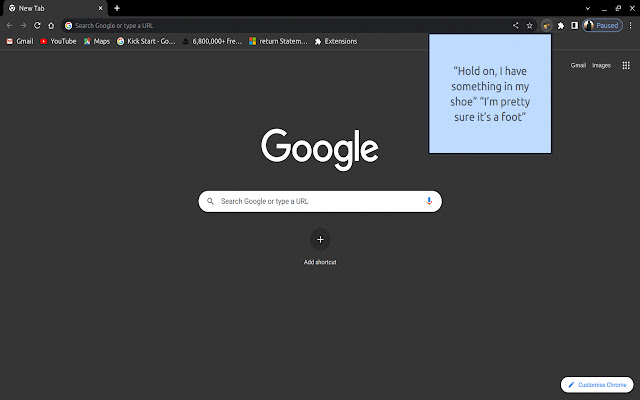Click the magnifier icon in search box
Image resolution: width=640 pixels, height=400 pixels.
point(210,201)
